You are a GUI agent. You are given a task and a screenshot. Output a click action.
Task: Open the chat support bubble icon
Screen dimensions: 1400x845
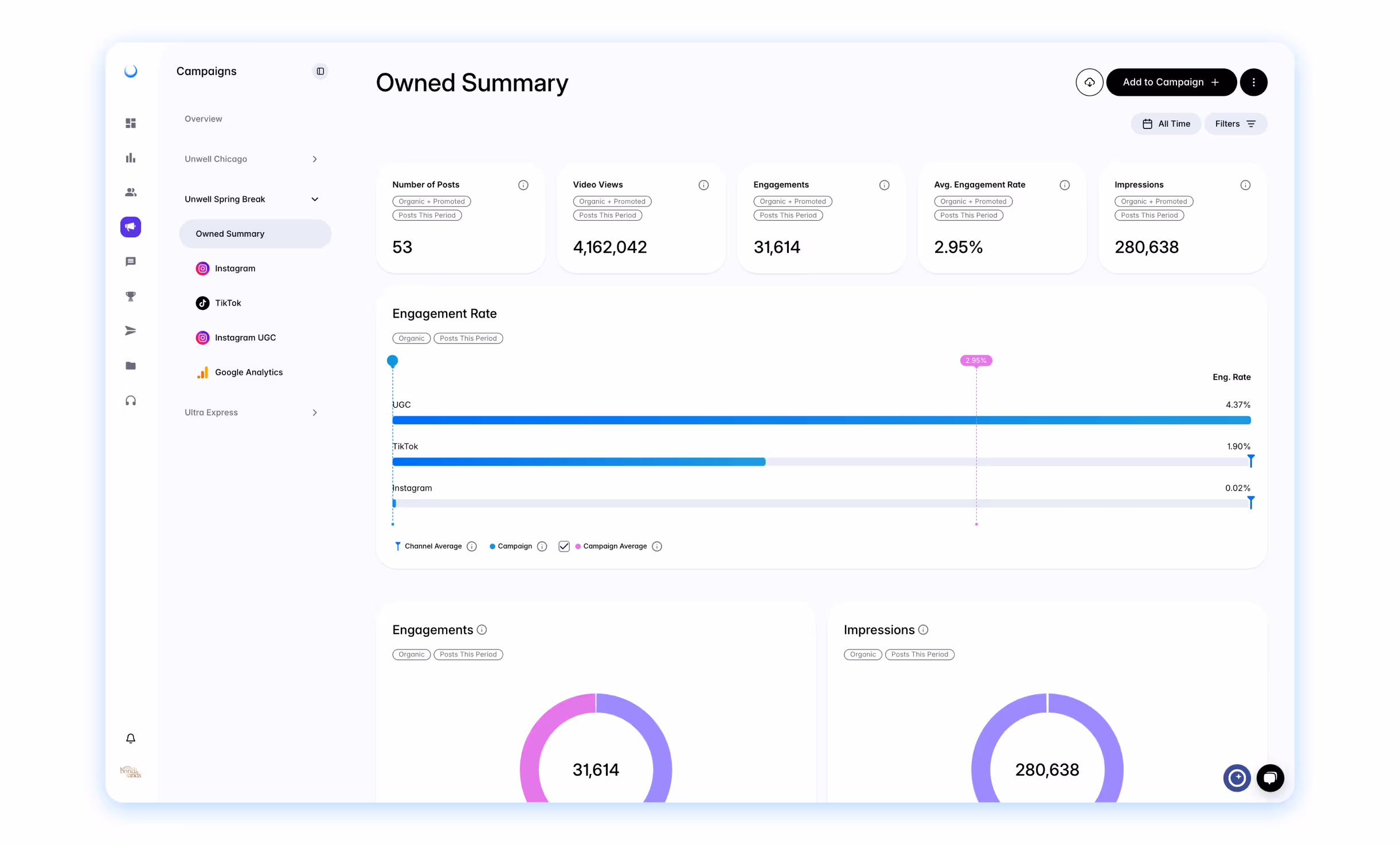(x=1270, y=778)
